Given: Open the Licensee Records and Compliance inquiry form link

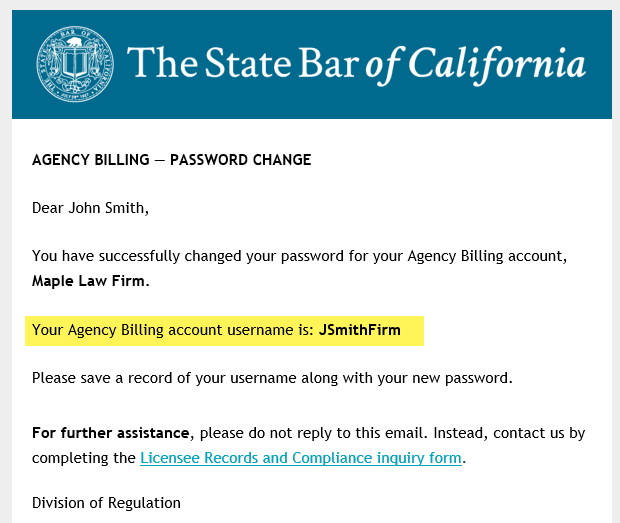Looking at the screenshot, I should pos(300,459).
